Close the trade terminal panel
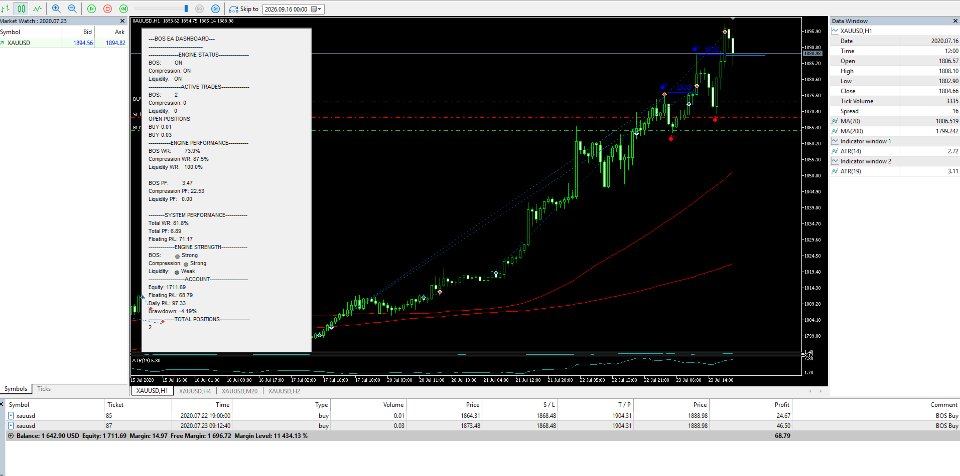 pos(2,404)
